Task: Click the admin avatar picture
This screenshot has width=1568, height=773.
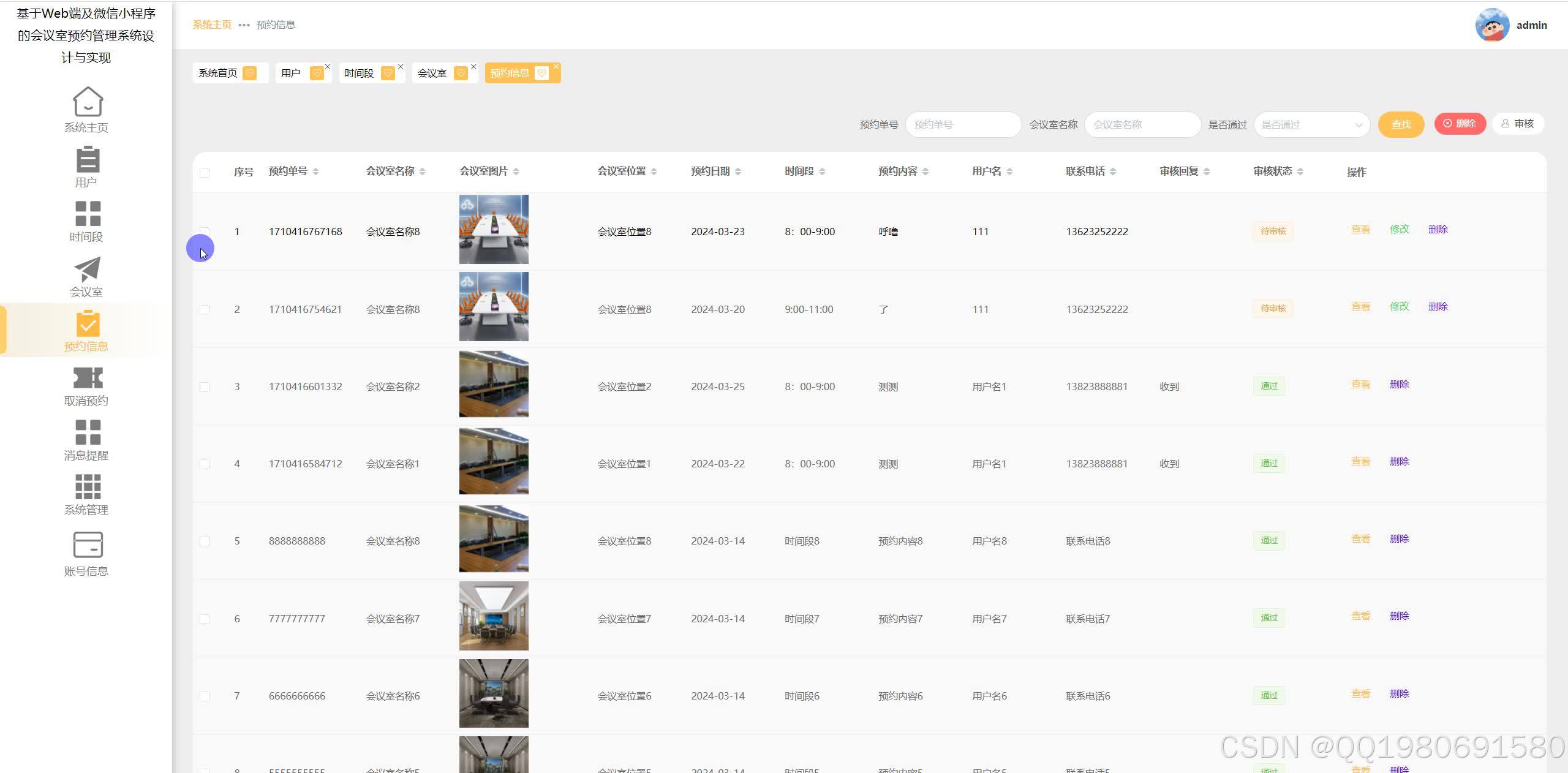Action: point(1491,25)
